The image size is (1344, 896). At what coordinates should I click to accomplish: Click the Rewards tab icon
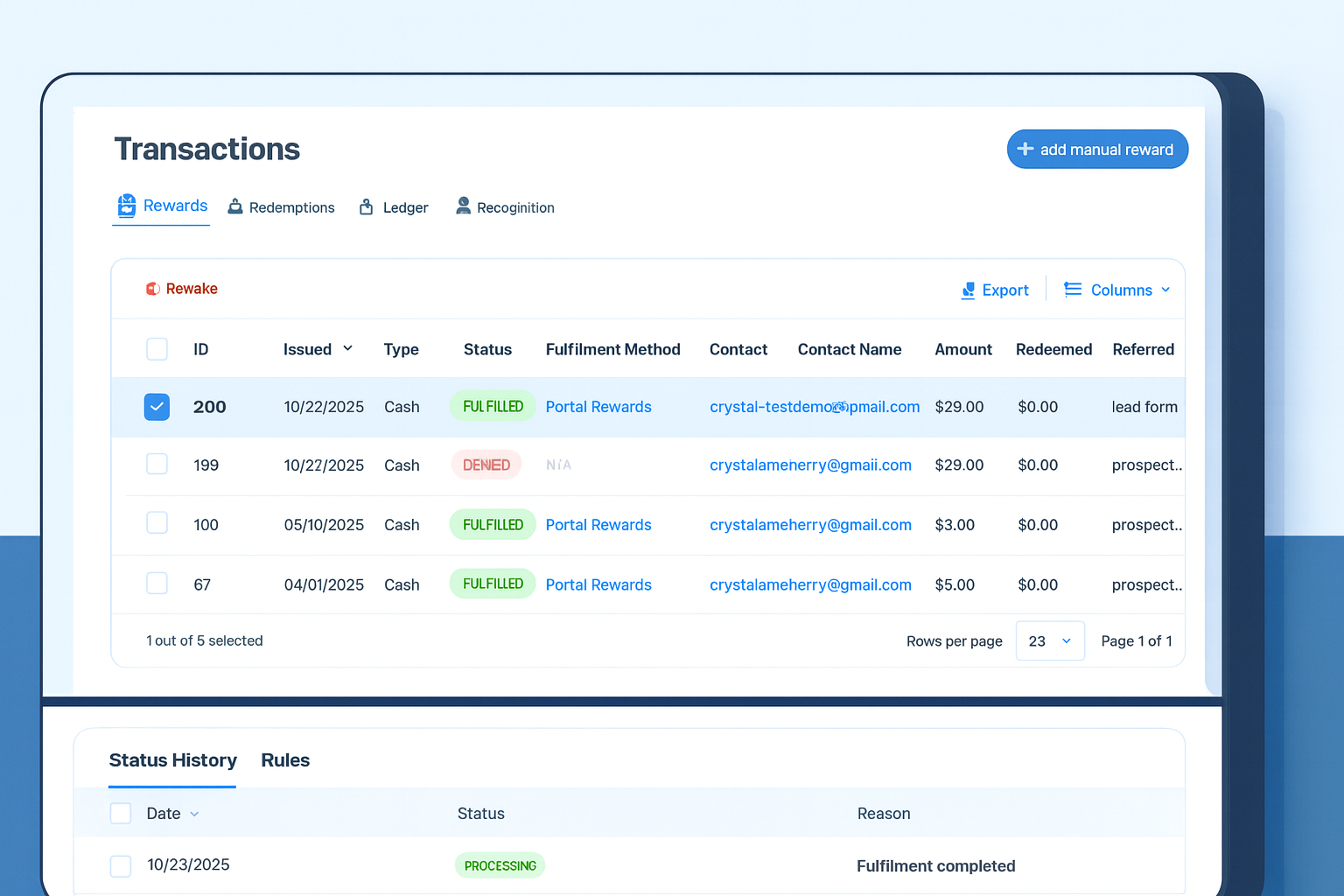[x=127, y=206]
